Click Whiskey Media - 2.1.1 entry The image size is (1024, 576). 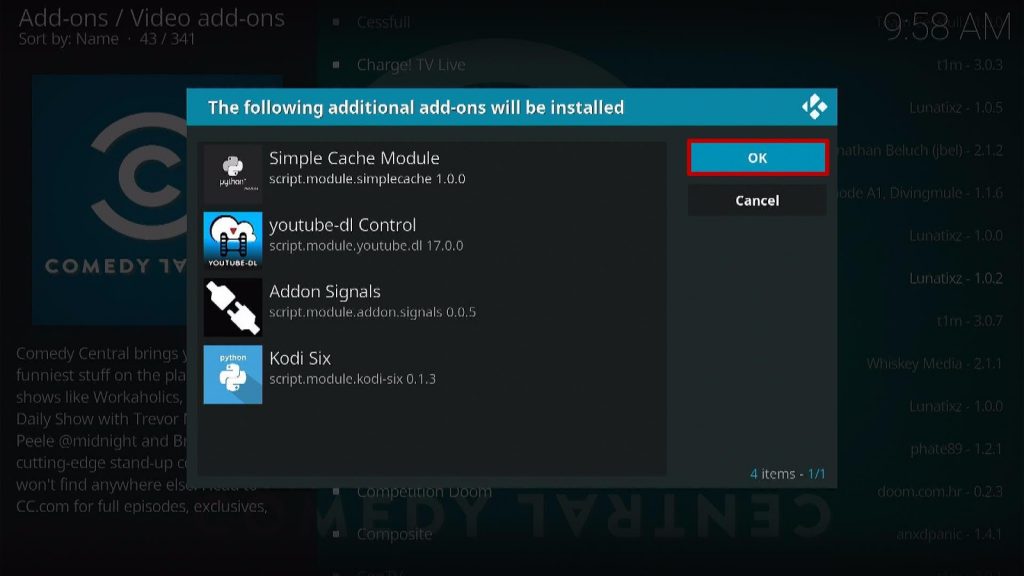coord(934,364)
